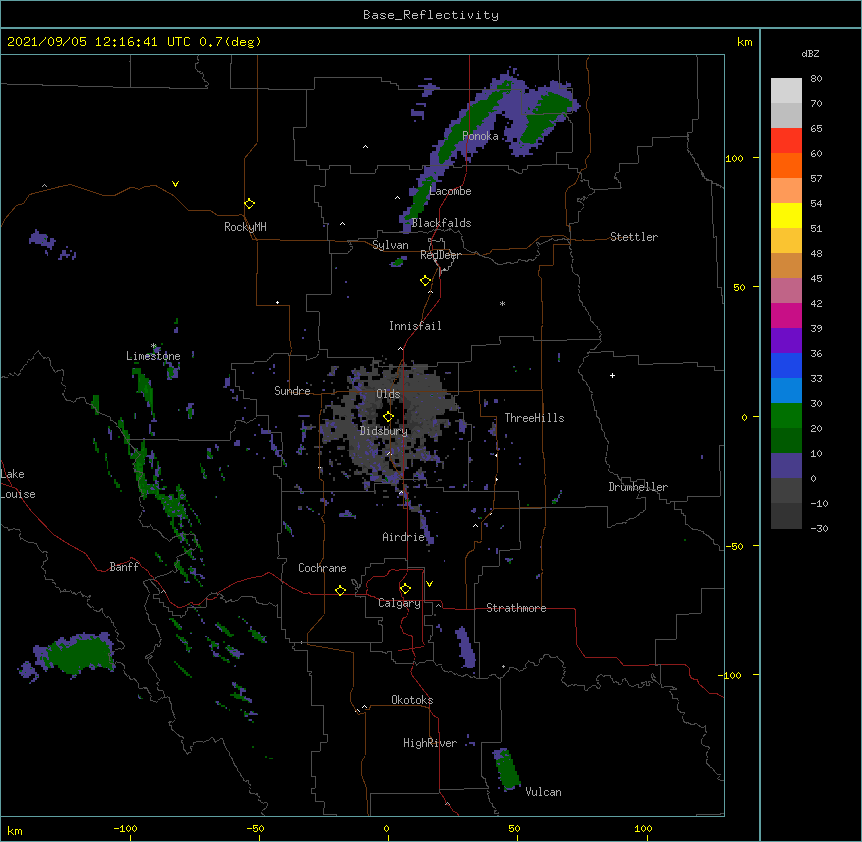Click the Blackfalds label
Screen dimensions: 862x842
click(441, 223)
